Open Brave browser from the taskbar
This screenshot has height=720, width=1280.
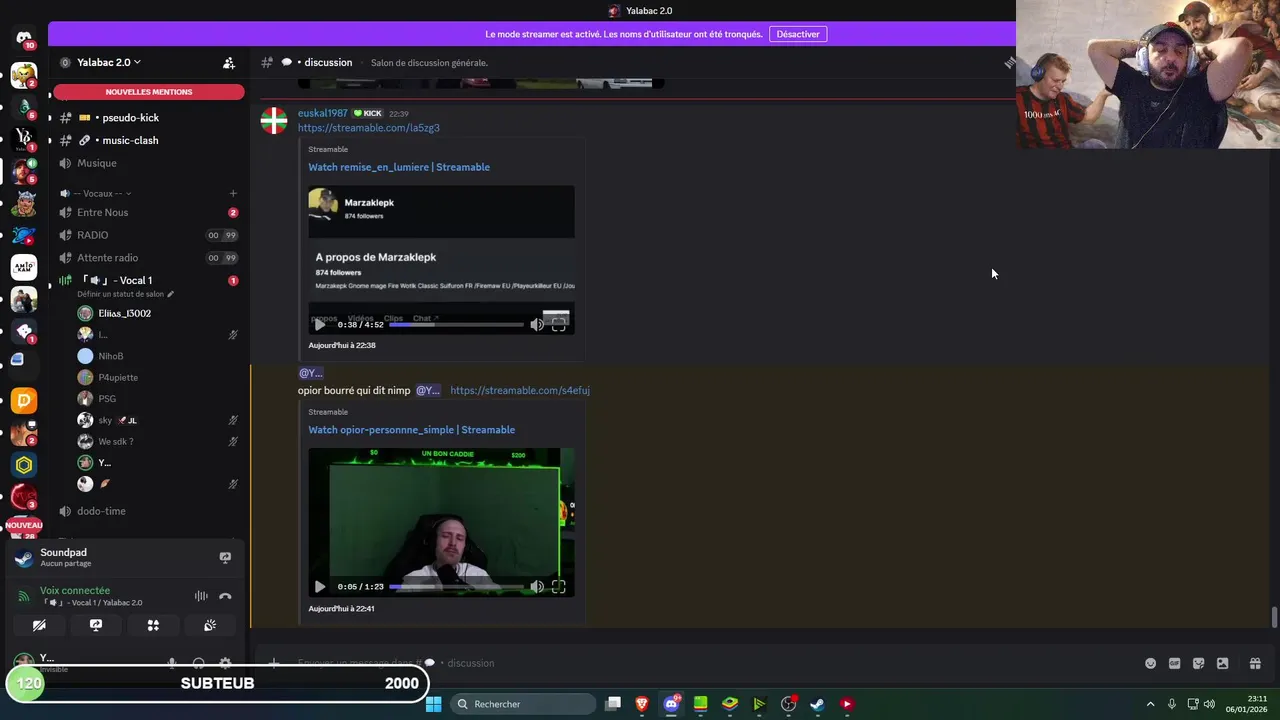(642, 704)
